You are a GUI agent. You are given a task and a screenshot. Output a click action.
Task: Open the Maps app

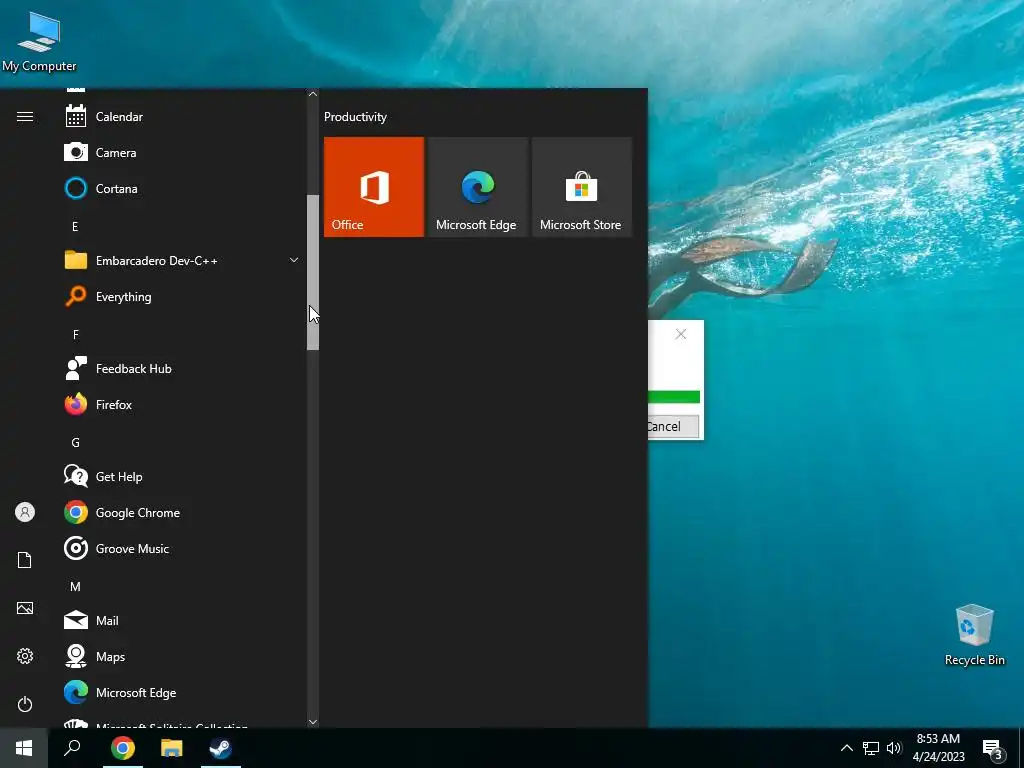(x=182, y=656)
